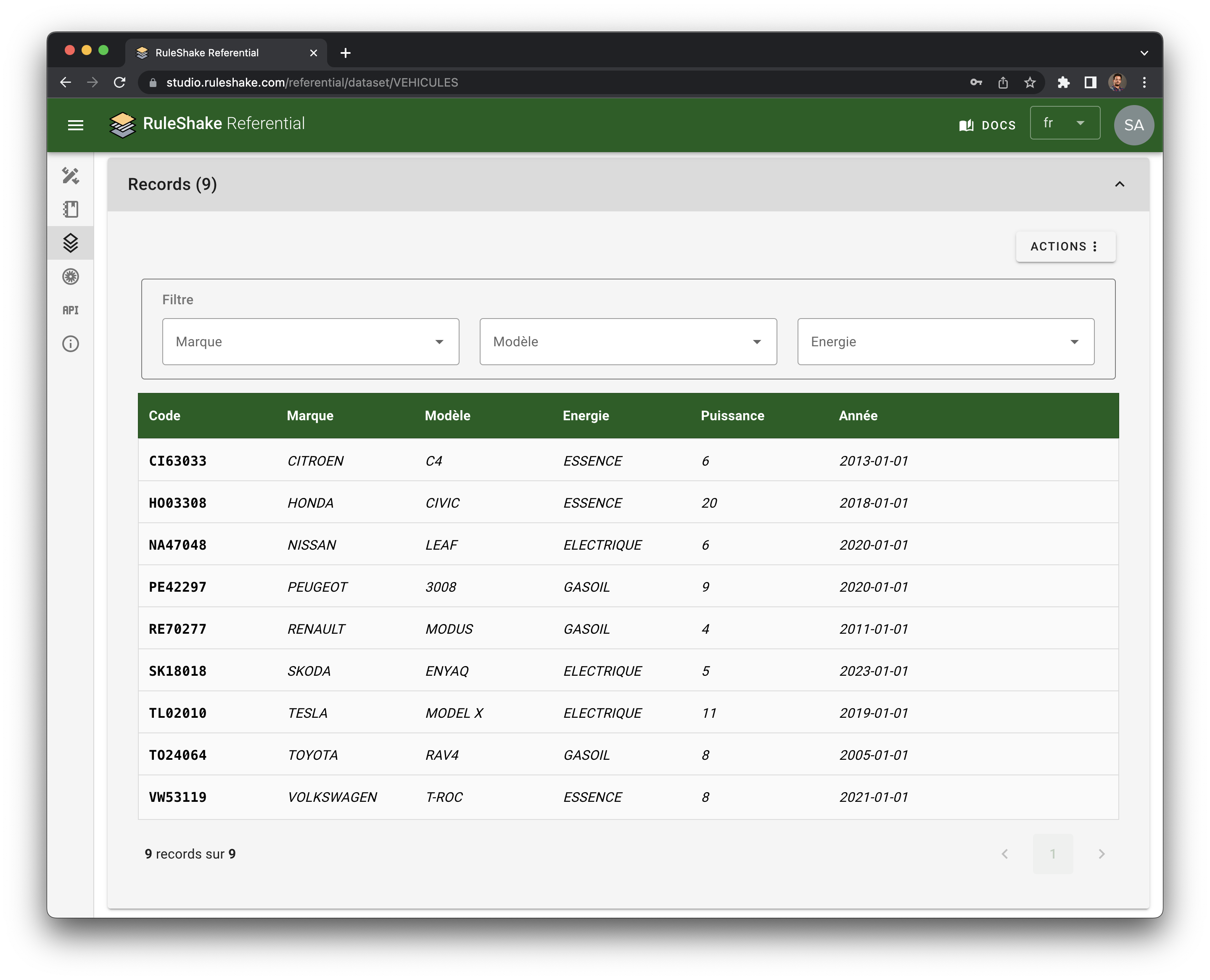Click the TESLA MODEL X record row
Screen dimensions: 1210x980
[628, 713]
